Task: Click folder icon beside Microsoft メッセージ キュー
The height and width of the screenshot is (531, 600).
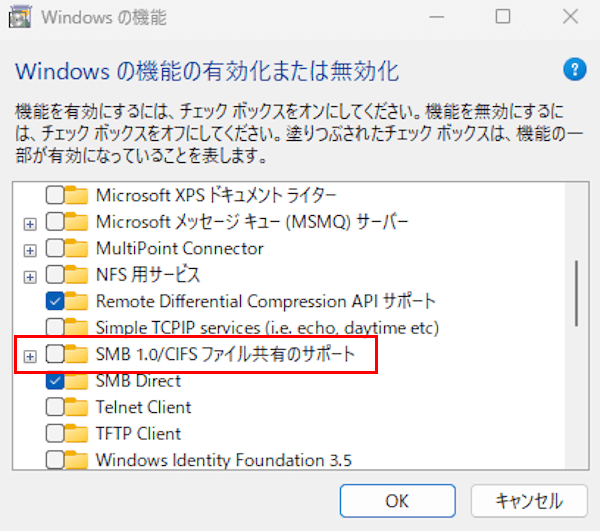Action: pyautogui.click(x=77, y=222)
